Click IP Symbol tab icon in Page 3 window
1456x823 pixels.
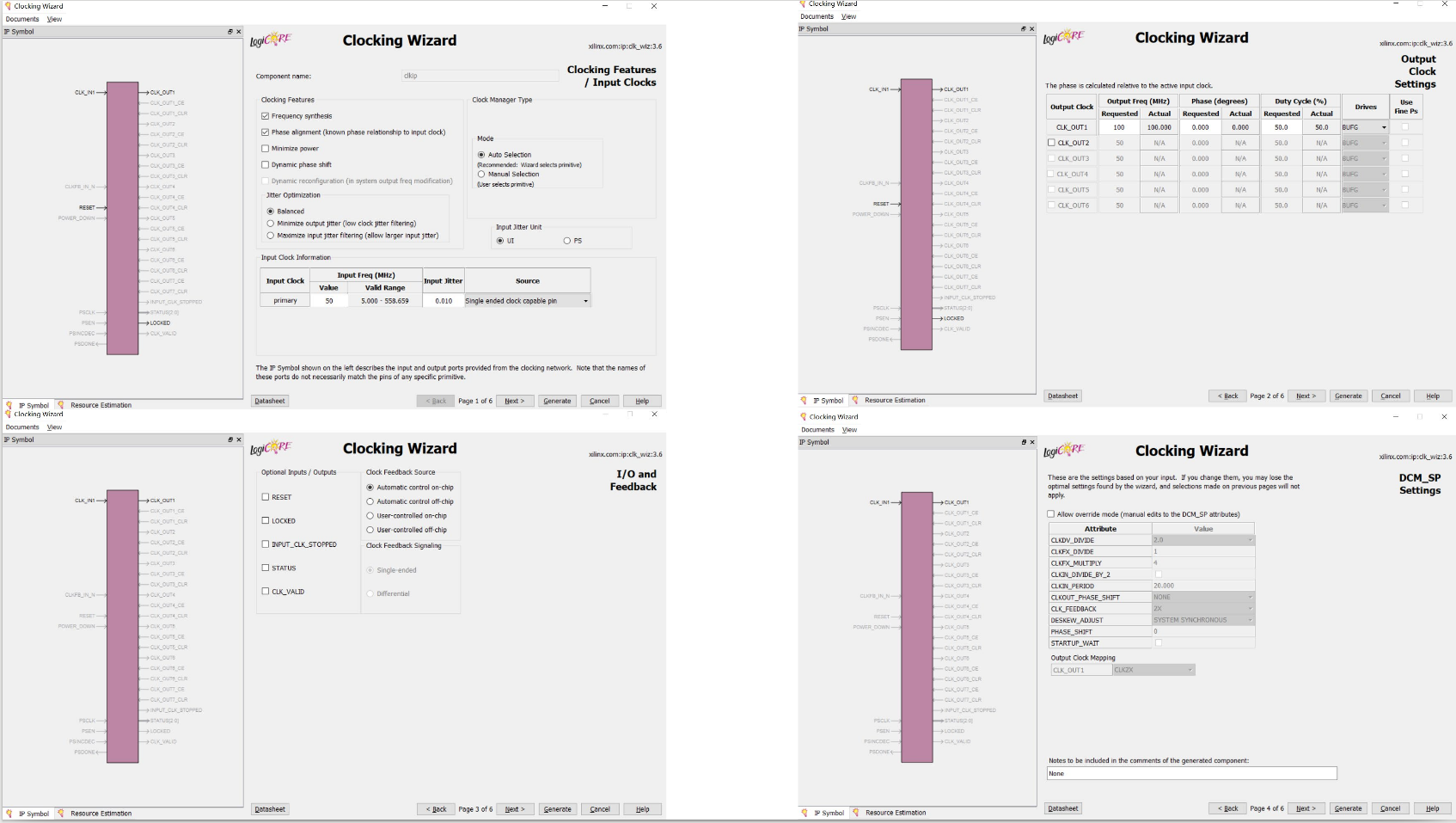9,813
